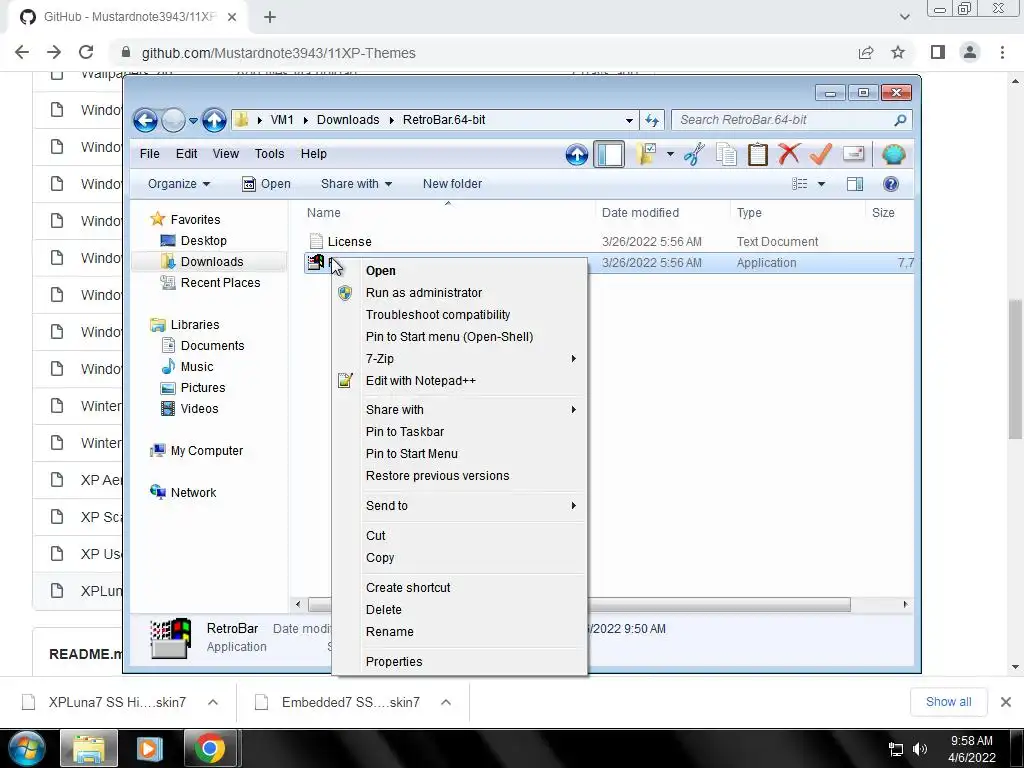Open recent pages dropdown arrow

[x=193, y=120]
